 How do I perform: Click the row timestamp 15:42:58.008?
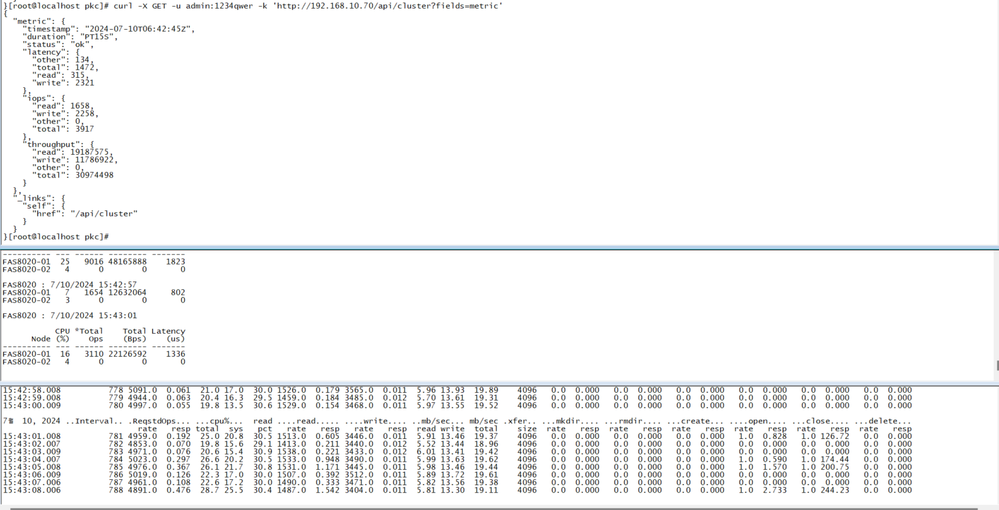coord(32,390)
